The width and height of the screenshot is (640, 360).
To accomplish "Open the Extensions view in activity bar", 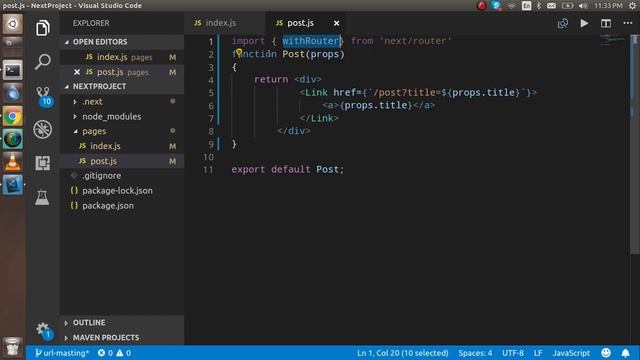I will pos(42,163).
